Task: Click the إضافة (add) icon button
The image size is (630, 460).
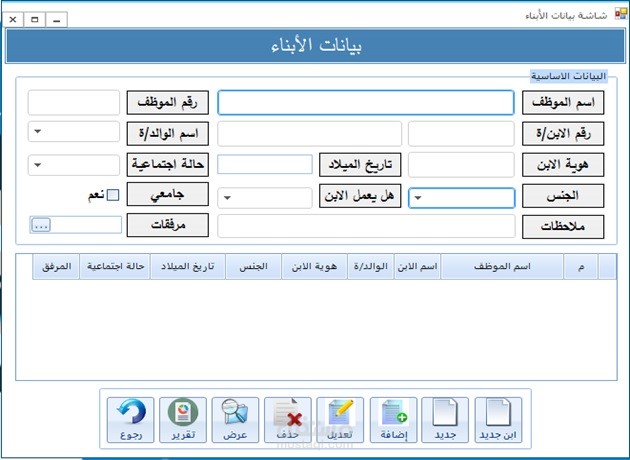Action: tap(393, 420)
